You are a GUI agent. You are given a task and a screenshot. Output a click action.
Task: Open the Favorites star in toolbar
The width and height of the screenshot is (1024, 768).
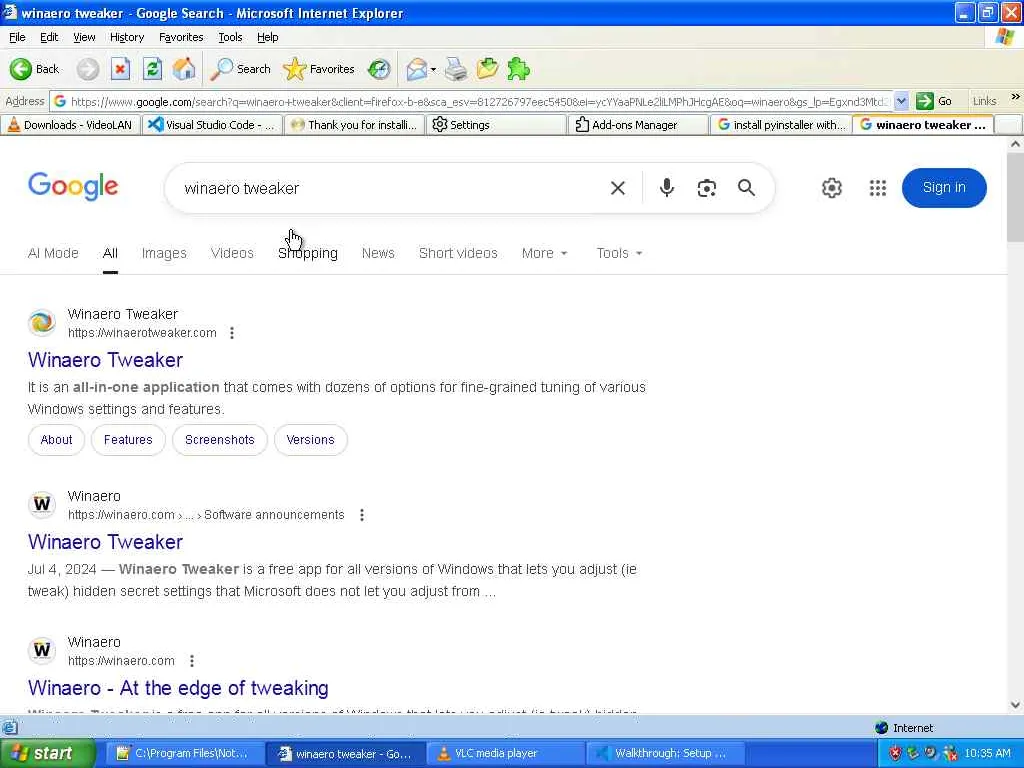[x=319, y=69]
